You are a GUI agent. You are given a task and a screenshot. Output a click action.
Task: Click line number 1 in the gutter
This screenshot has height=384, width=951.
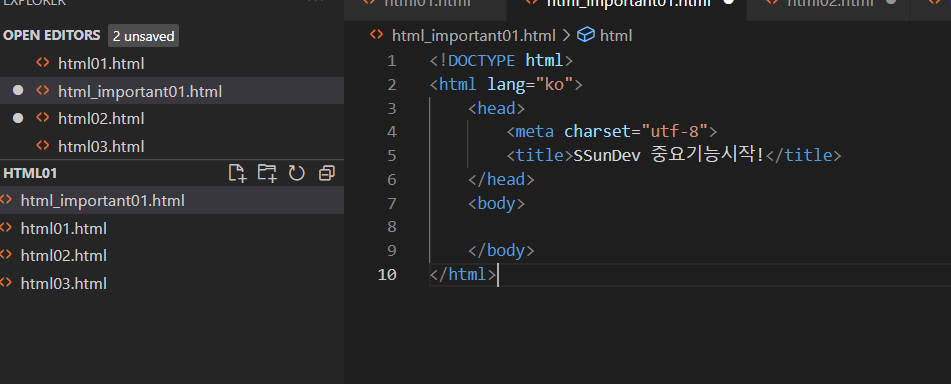(391, 61)
